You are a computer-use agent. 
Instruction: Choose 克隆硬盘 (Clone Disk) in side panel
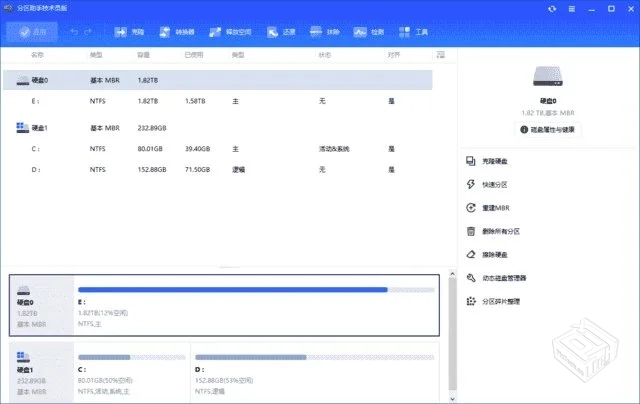click(487, 161)
